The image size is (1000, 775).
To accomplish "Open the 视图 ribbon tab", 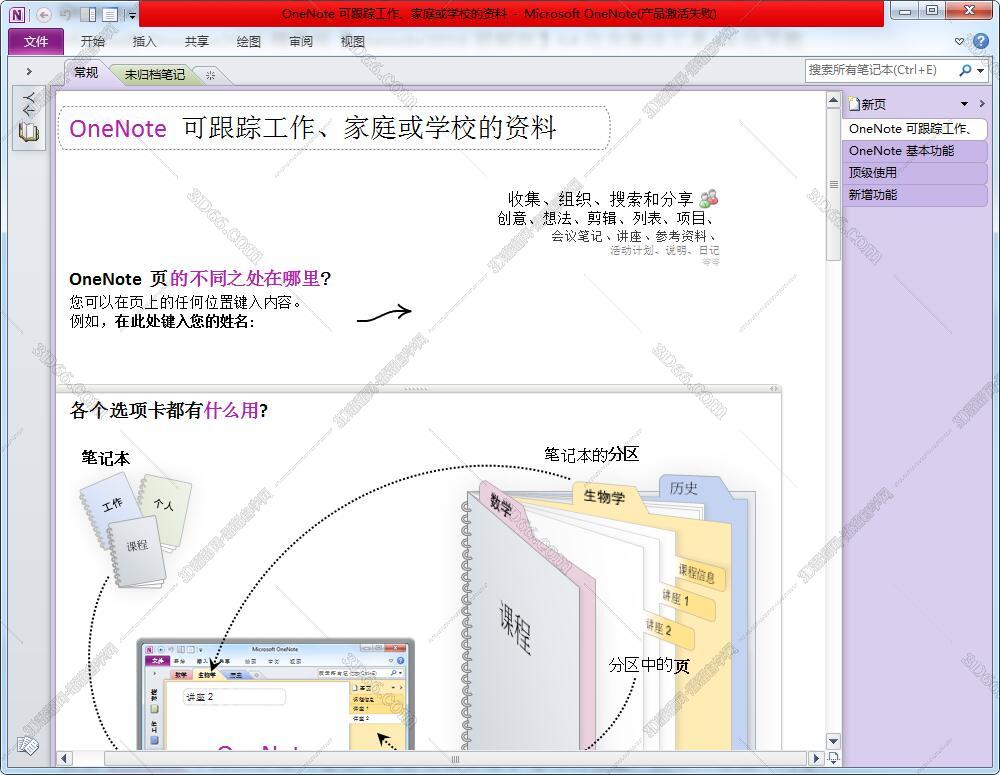I will pos(353,41).
